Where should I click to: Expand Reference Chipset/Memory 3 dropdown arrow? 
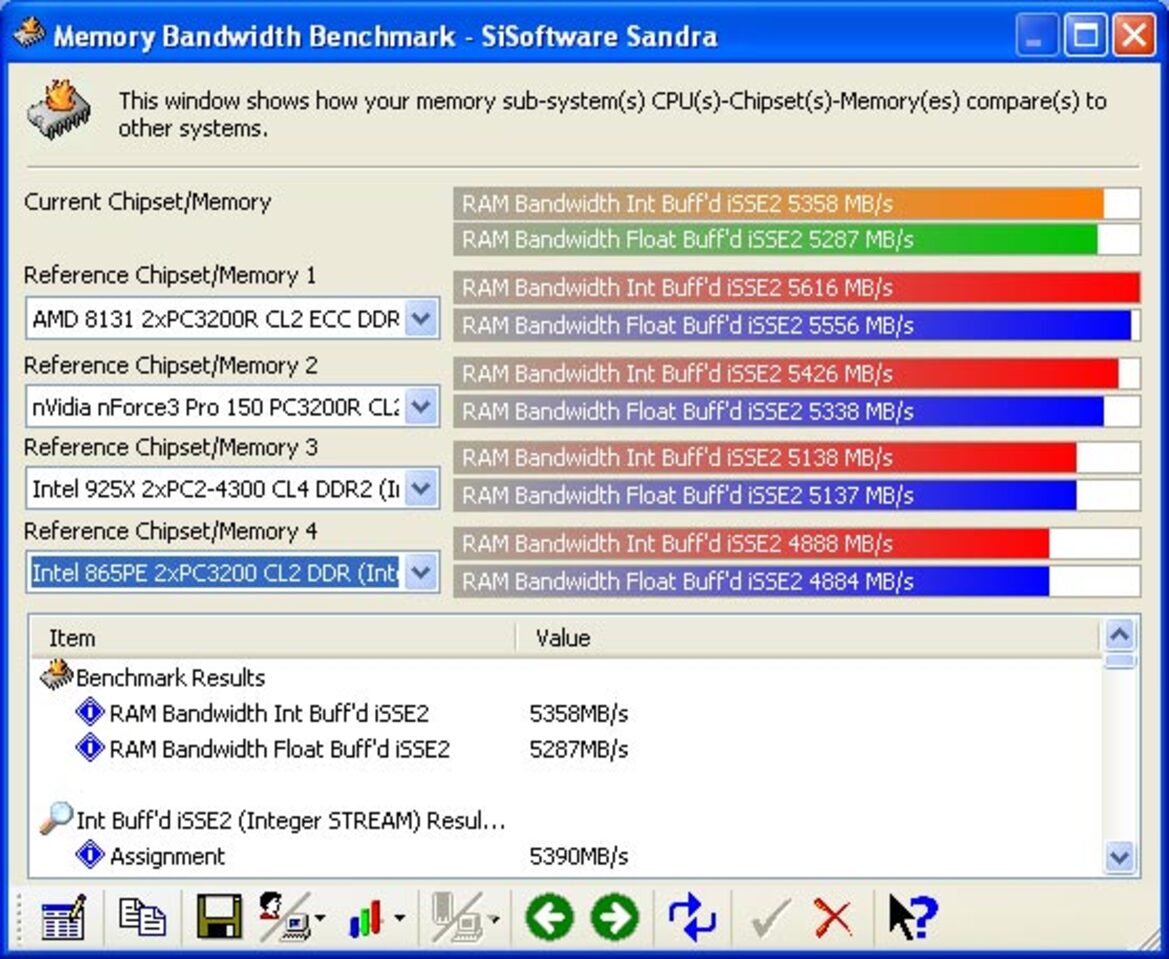point(421,489)
